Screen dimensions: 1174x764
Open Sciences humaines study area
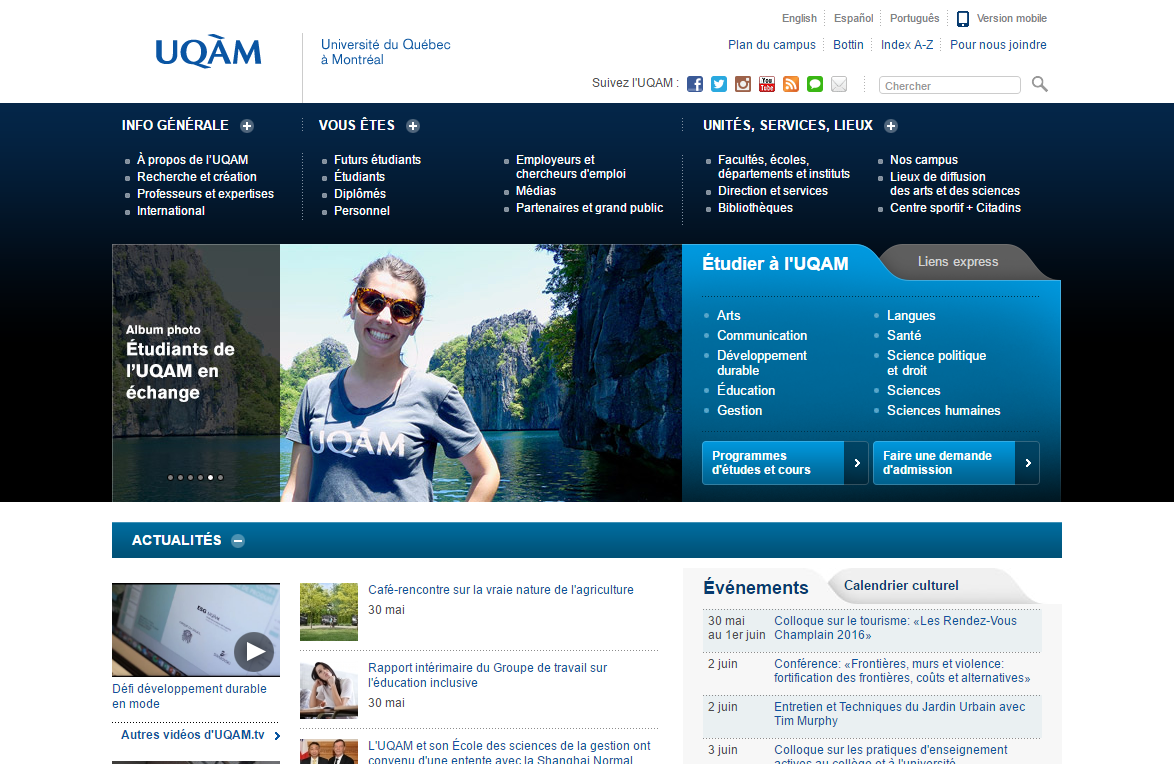[943, 410]
